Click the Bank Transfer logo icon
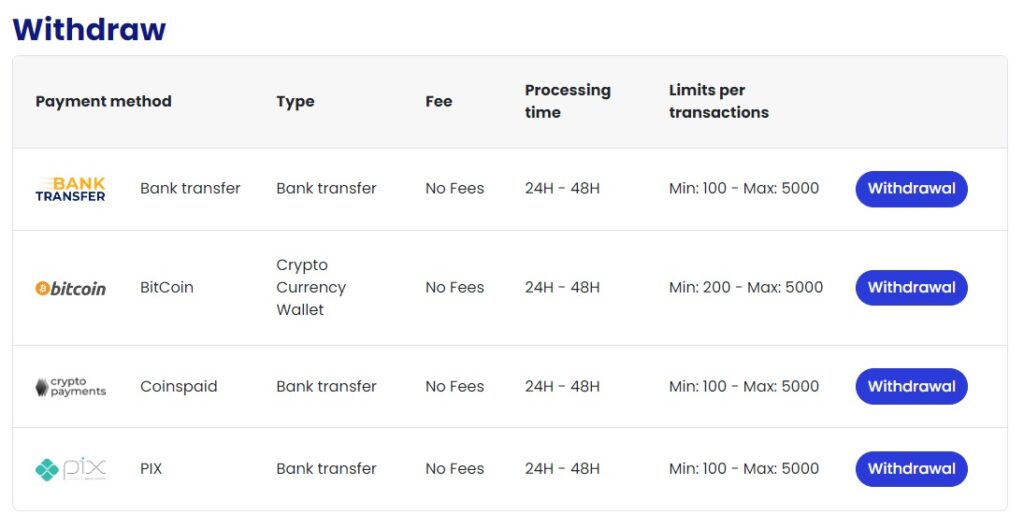Screen dimensions: 1024x528 [x=70, y=189]
